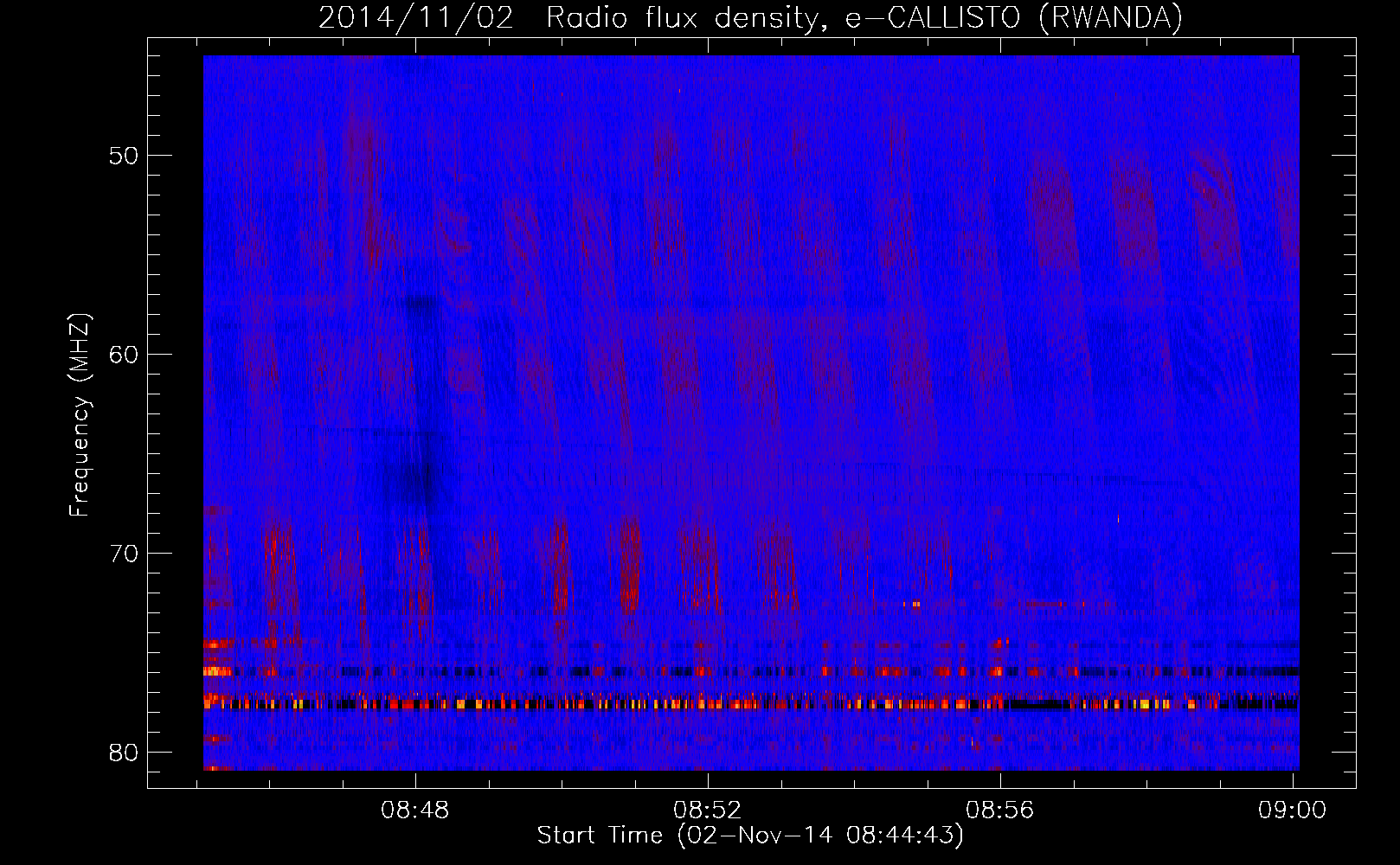Click the '08:48' time tick label
The image size is (1400, 865).
pos(415,811)
